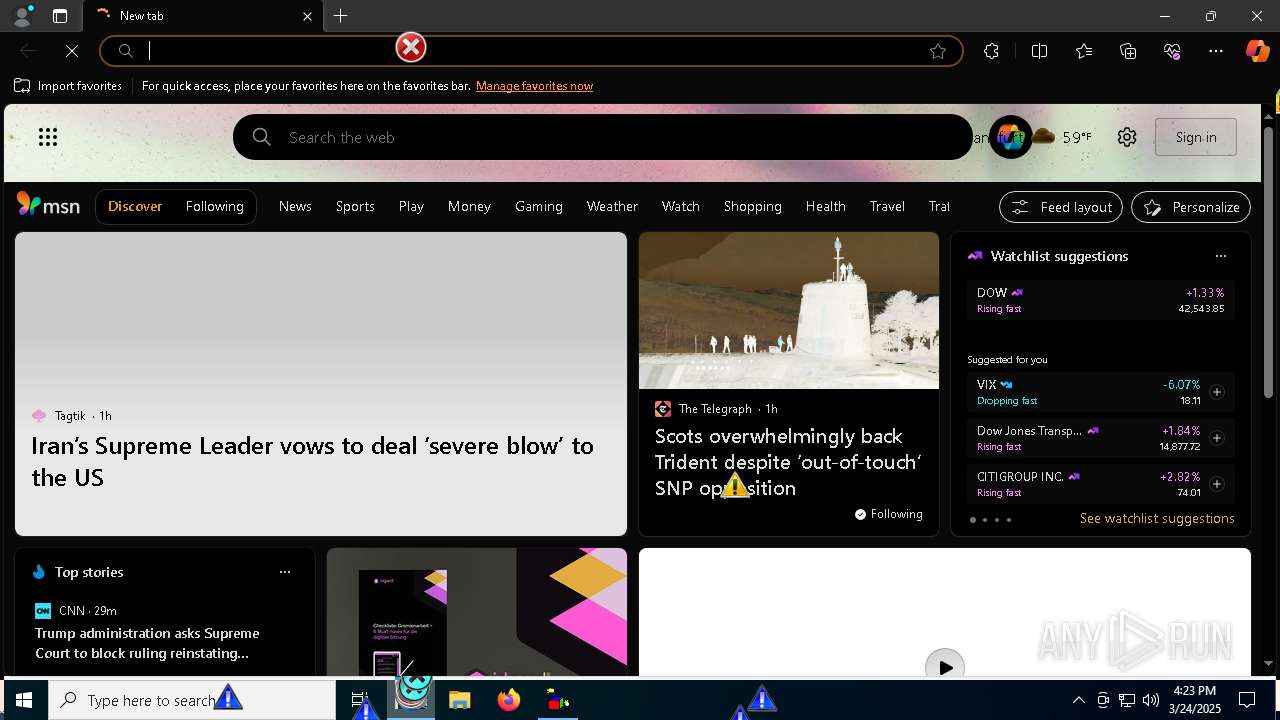Open the Windows Start menu
This screenshot has height=720, width=1280.
pos(24,700)
